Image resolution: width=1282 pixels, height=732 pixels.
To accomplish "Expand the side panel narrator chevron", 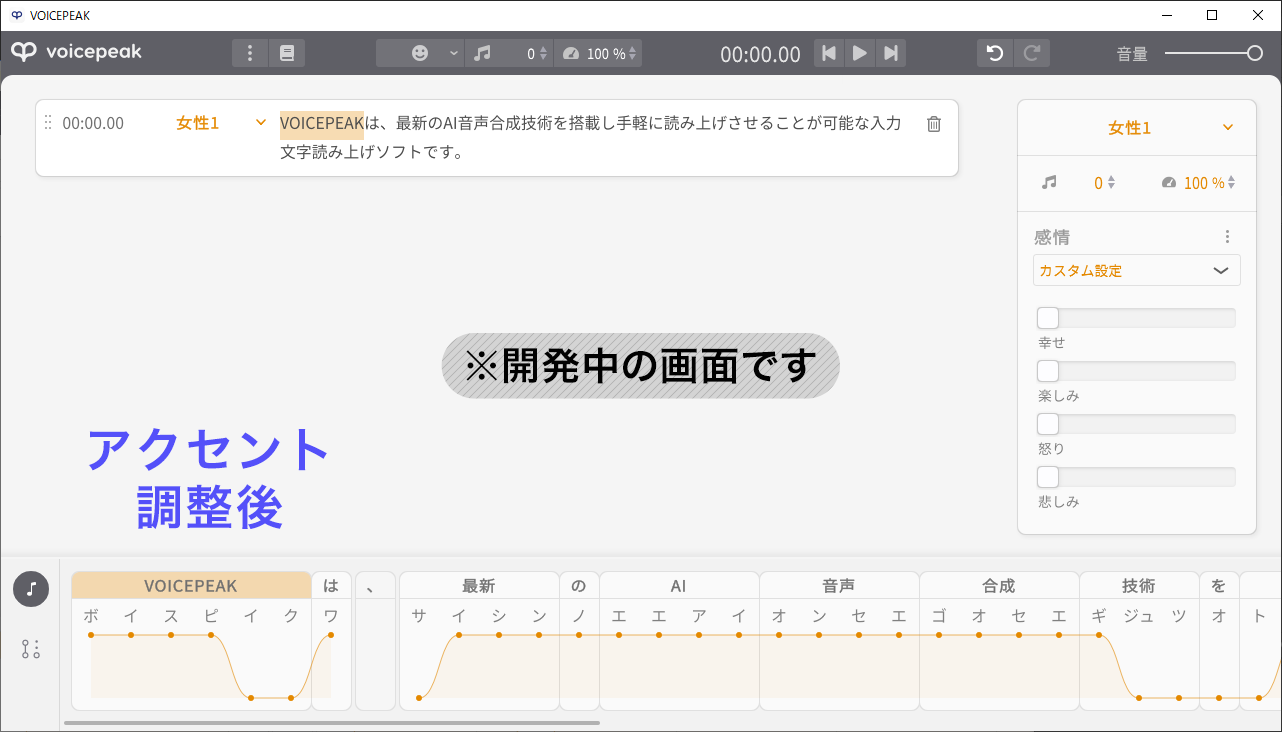I will [1228, 128].
